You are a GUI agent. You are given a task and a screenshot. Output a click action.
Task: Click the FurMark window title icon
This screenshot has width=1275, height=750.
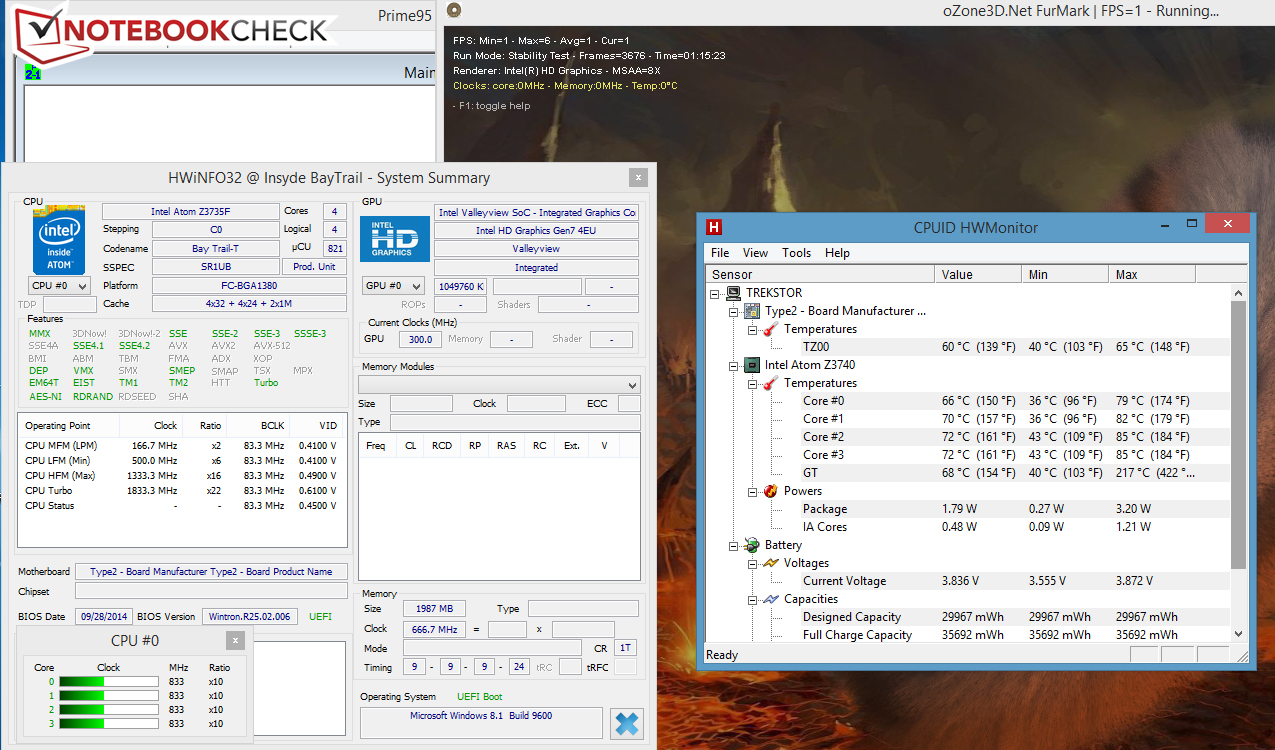click(x=454, y=11)
